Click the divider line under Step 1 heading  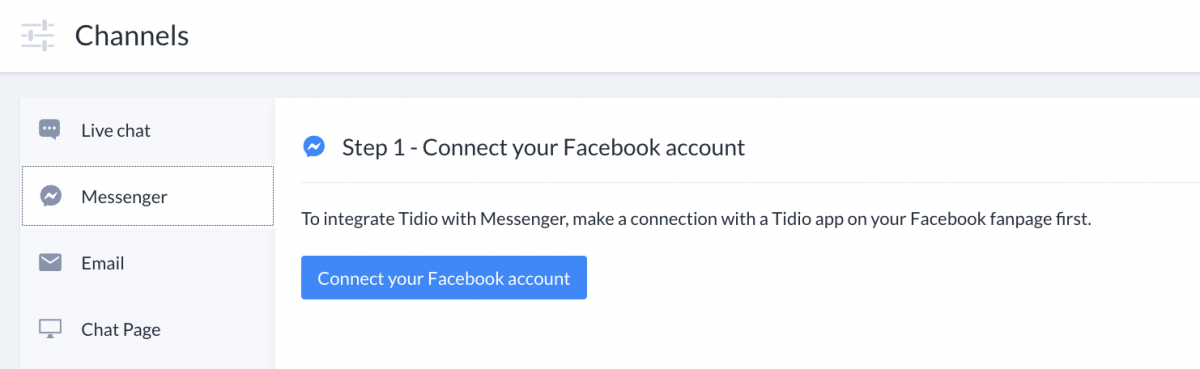(750, 182)
